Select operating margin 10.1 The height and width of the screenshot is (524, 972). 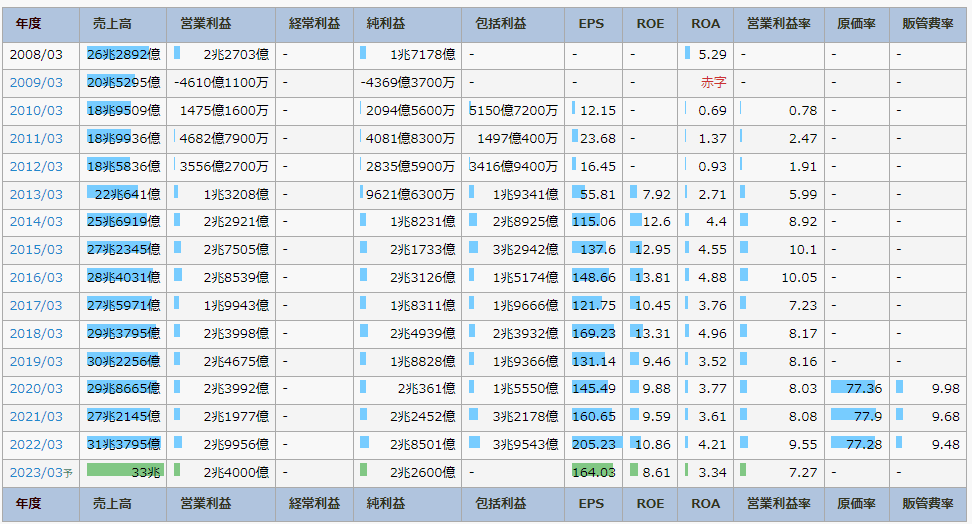(803, 249)
